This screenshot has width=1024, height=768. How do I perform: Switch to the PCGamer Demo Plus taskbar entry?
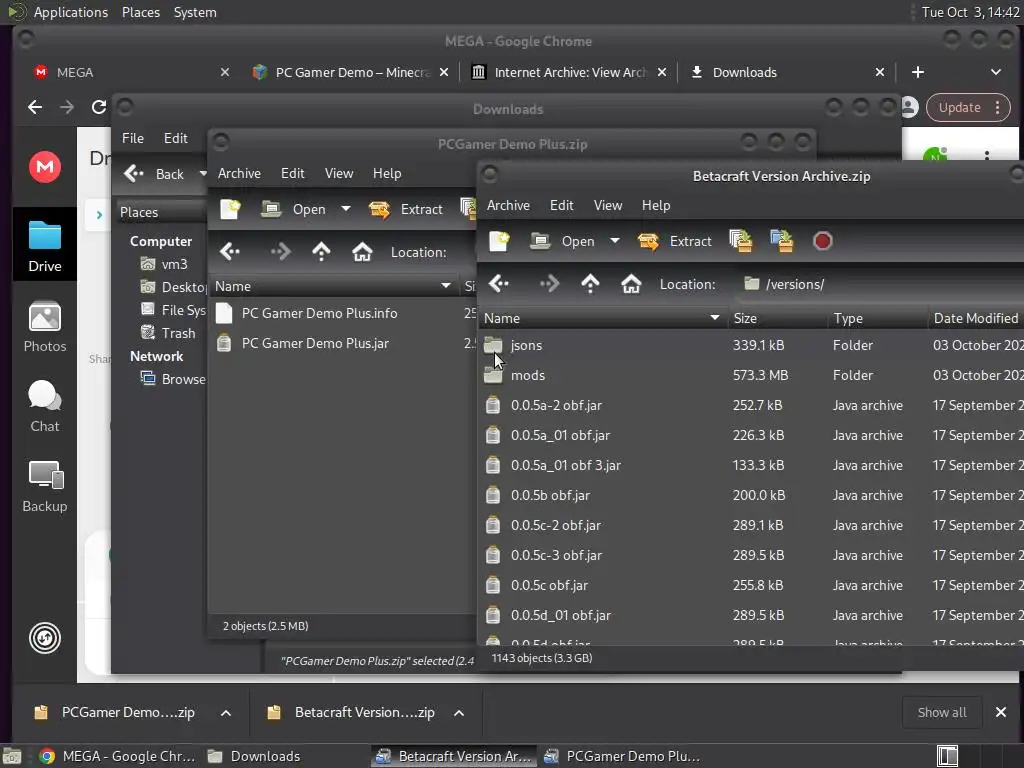(622, 756)
